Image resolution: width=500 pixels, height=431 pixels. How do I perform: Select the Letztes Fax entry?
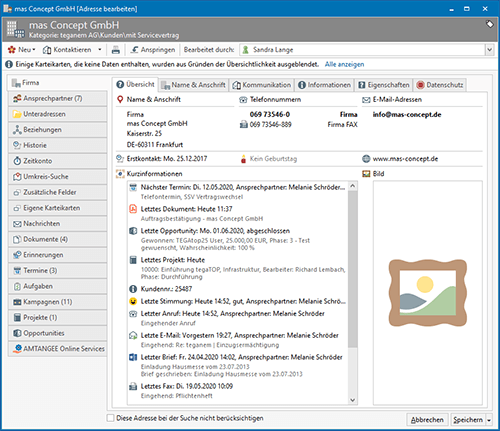tap(237, 391)
